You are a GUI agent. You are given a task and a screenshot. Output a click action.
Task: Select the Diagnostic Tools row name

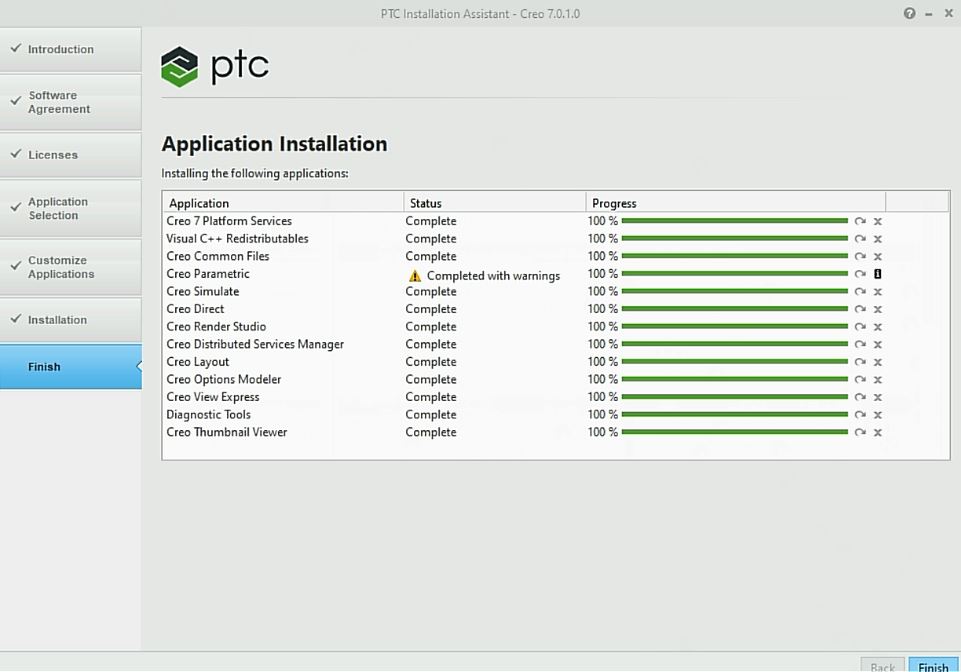(x=208, y=415)
